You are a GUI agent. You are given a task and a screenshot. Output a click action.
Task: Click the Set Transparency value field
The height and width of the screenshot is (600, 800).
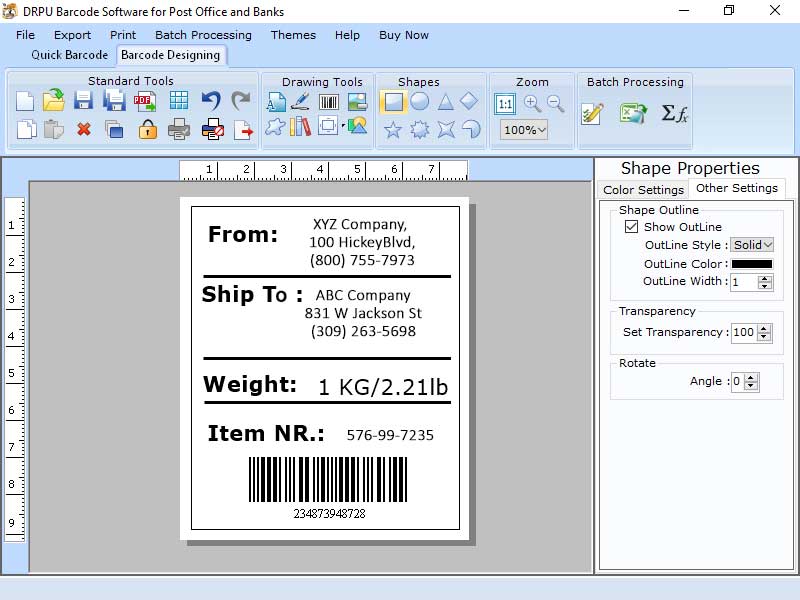point(744,333)
